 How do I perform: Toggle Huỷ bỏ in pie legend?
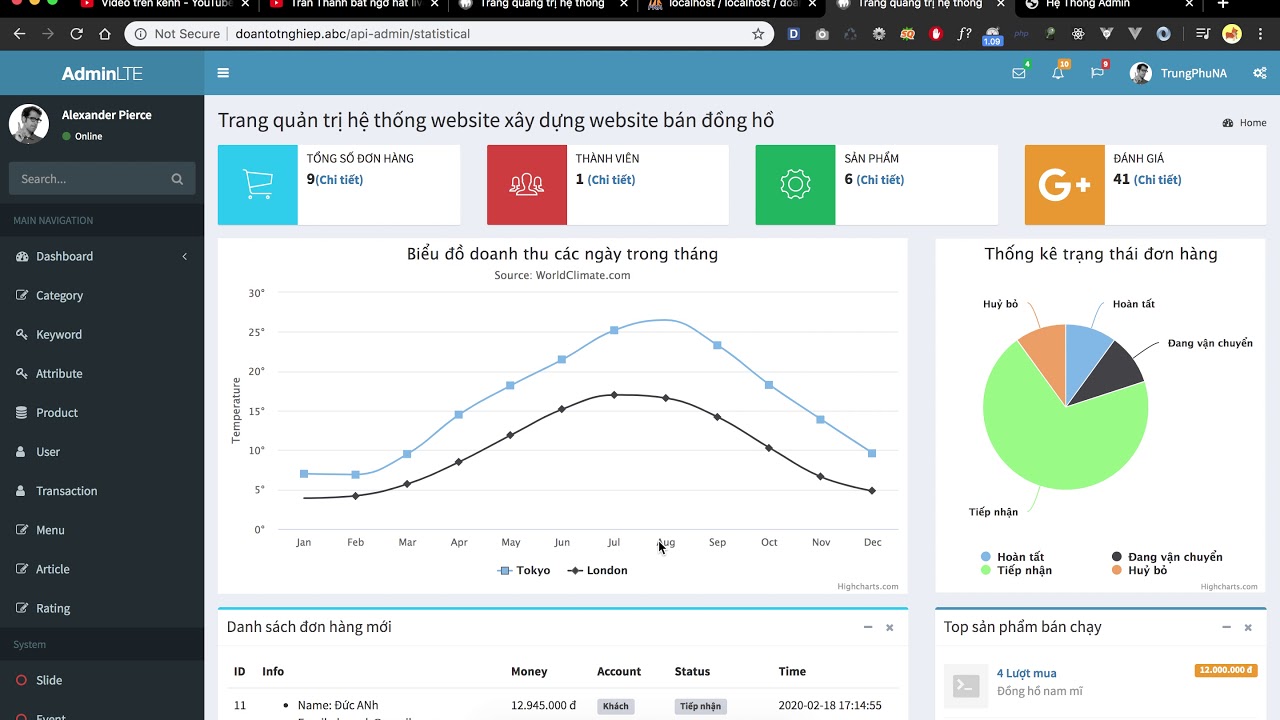tap(1140, 570)
